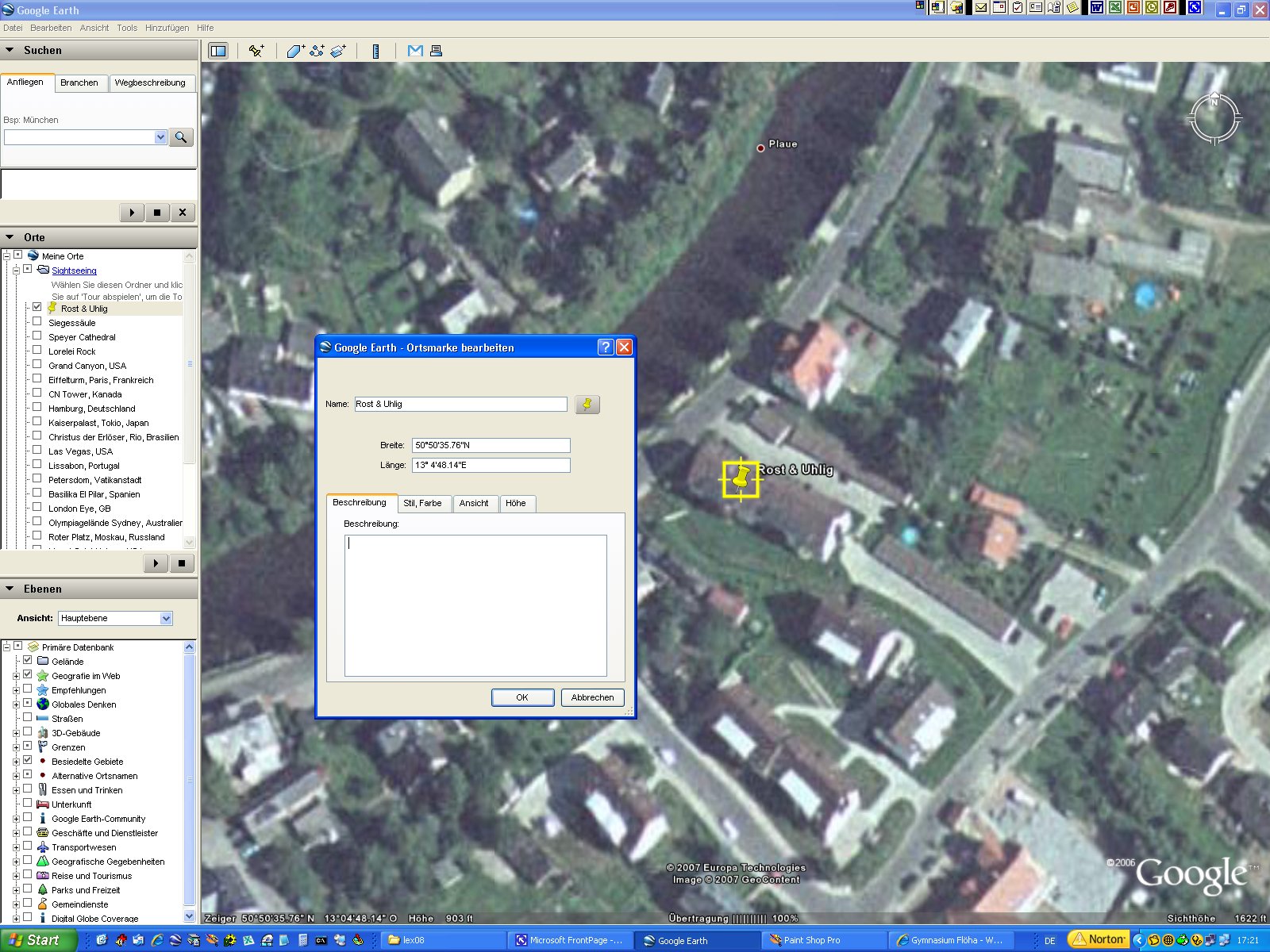Select Hamburg, Deutschland in places list
Viewport: 1270px width, 952px height.
point(92,409)
